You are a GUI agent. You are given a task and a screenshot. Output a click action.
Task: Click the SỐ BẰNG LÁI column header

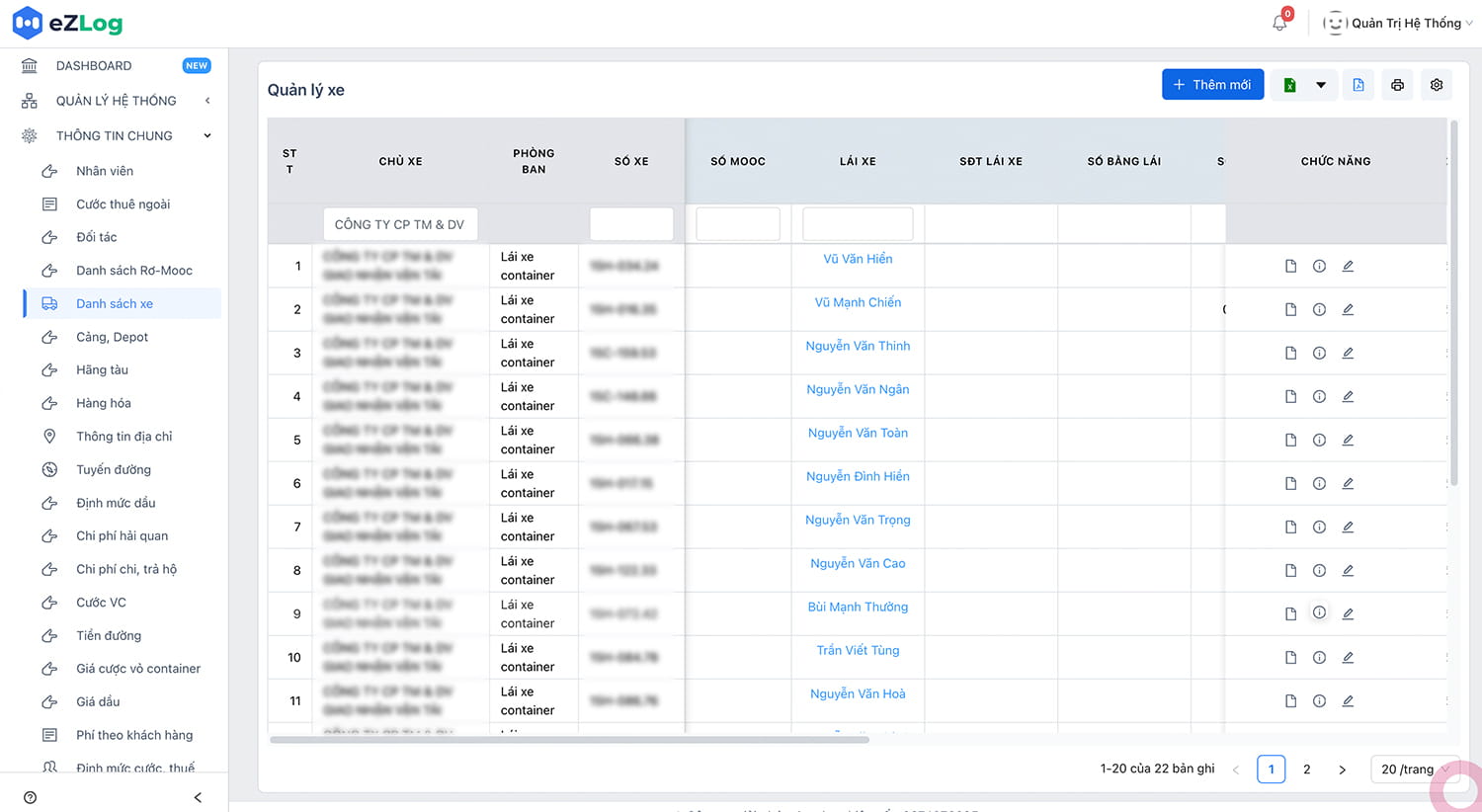click(x=1124, y=161)
